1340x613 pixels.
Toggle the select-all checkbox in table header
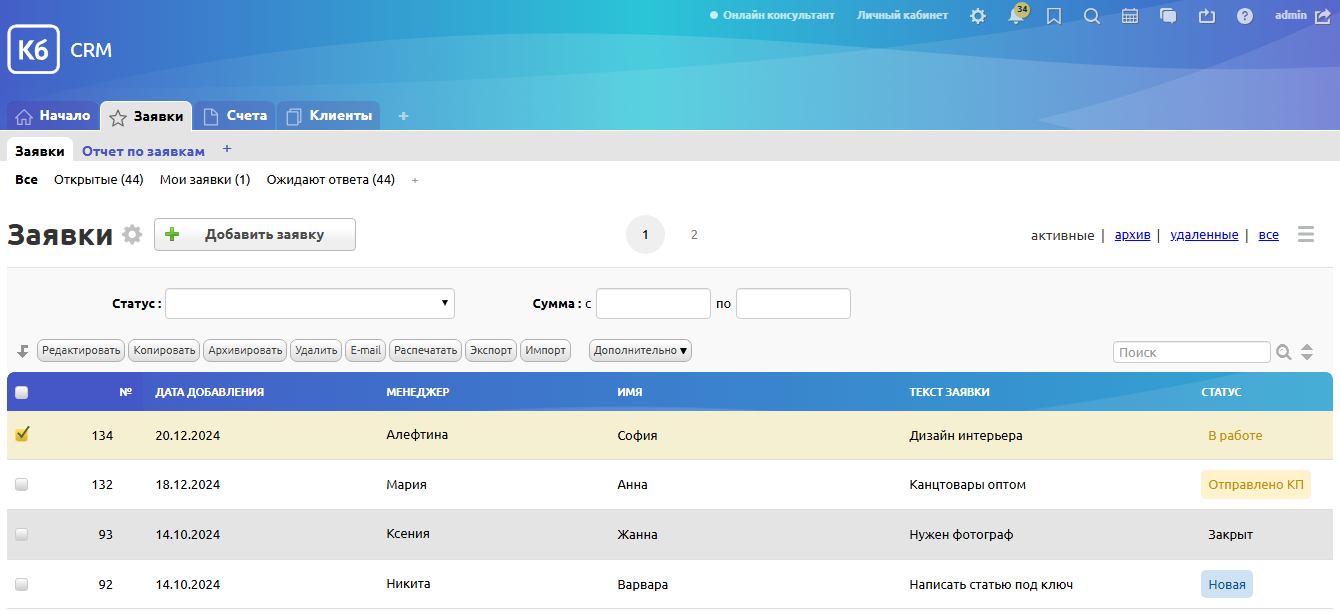[22, 392]
